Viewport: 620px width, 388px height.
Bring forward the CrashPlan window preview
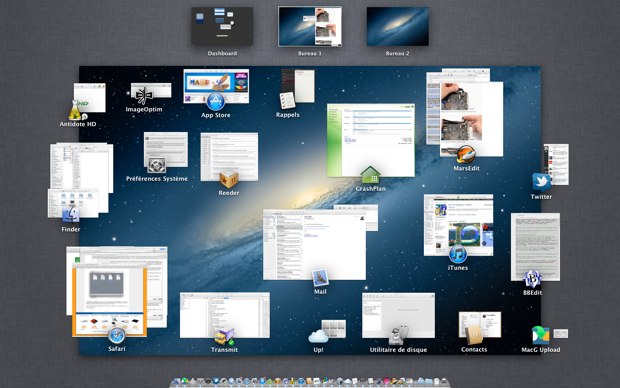370,139
